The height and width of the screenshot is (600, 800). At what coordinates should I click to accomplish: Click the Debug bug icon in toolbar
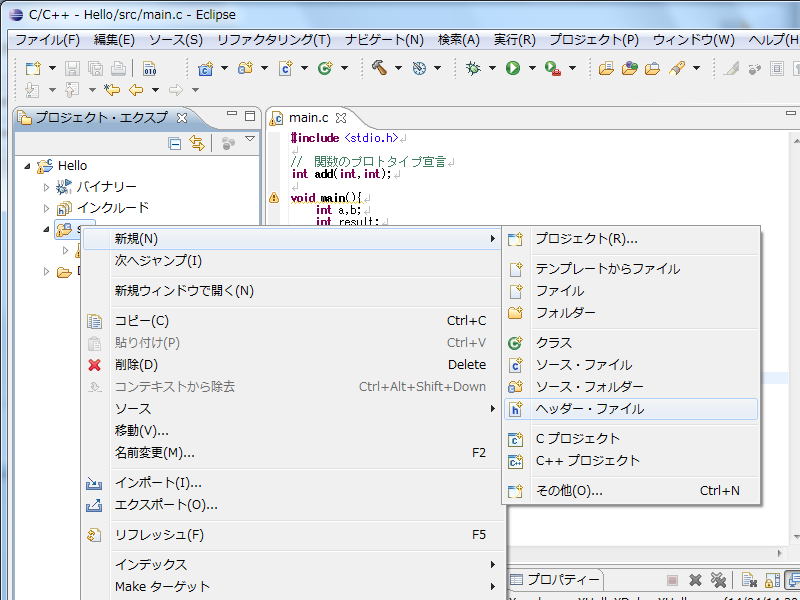point(473,68)
